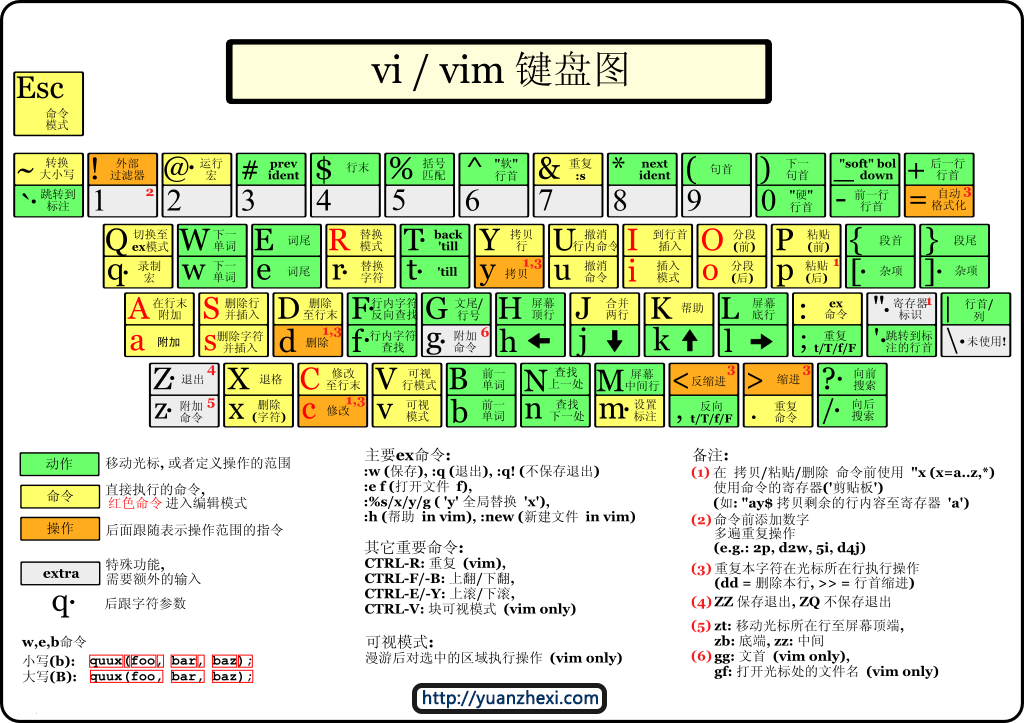Screen dimensions: 1024x723
Task: Click the lowercase n 查找下一处 key
Action: pyautogui.click(x=555, y=411)
